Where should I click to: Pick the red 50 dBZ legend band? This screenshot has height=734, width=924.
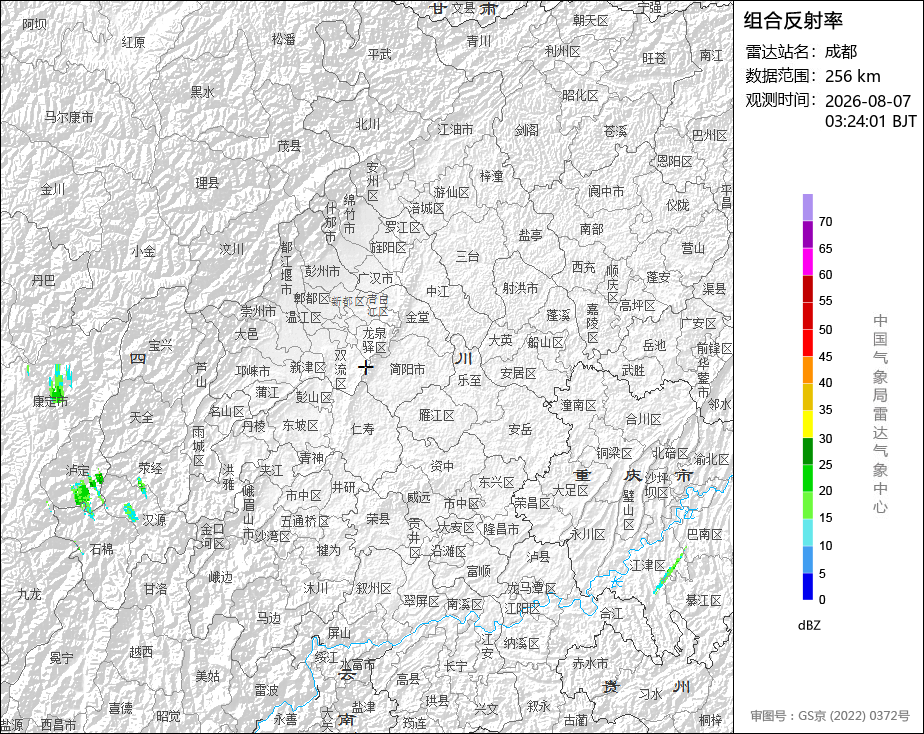[808, 316]
